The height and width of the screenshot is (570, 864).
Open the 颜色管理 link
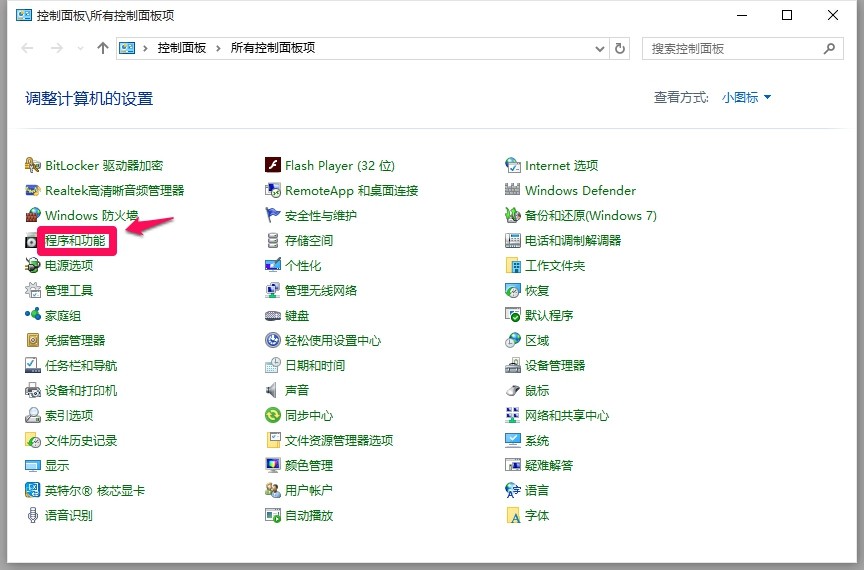tap(309, 465)
